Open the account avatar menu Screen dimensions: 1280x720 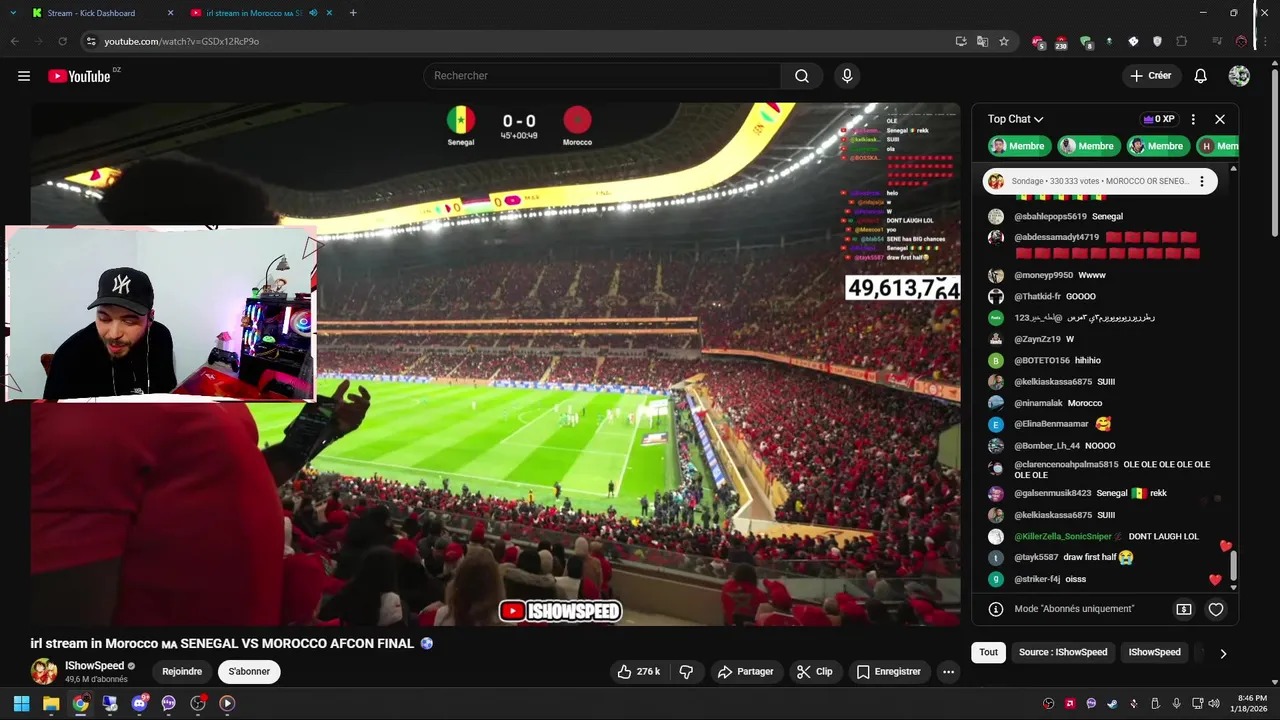coord(1239,76)
